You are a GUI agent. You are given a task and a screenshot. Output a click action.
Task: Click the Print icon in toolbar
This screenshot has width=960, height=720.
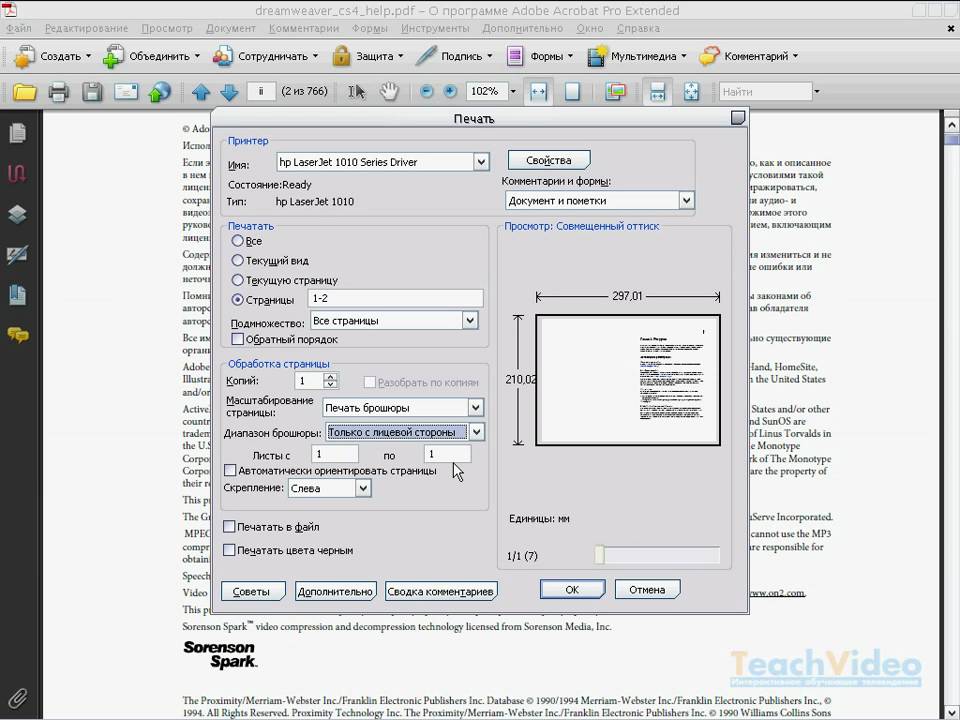[x=59, y=92]
